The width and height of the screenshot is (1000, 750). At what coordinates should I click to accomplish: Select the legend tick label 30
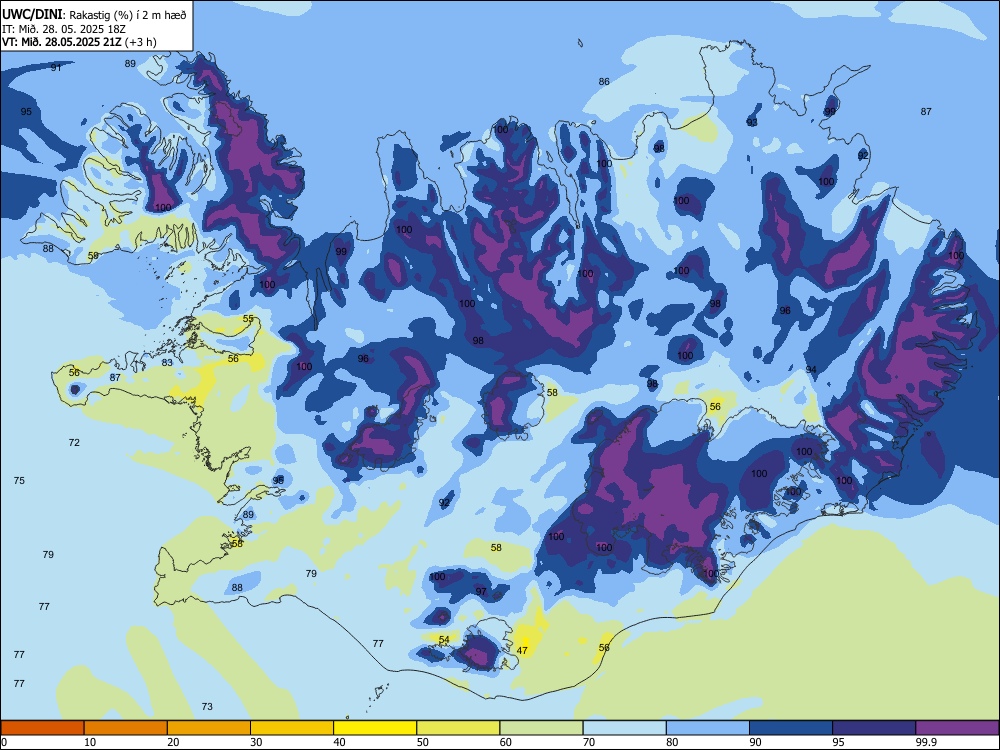(x=256, y=742)
